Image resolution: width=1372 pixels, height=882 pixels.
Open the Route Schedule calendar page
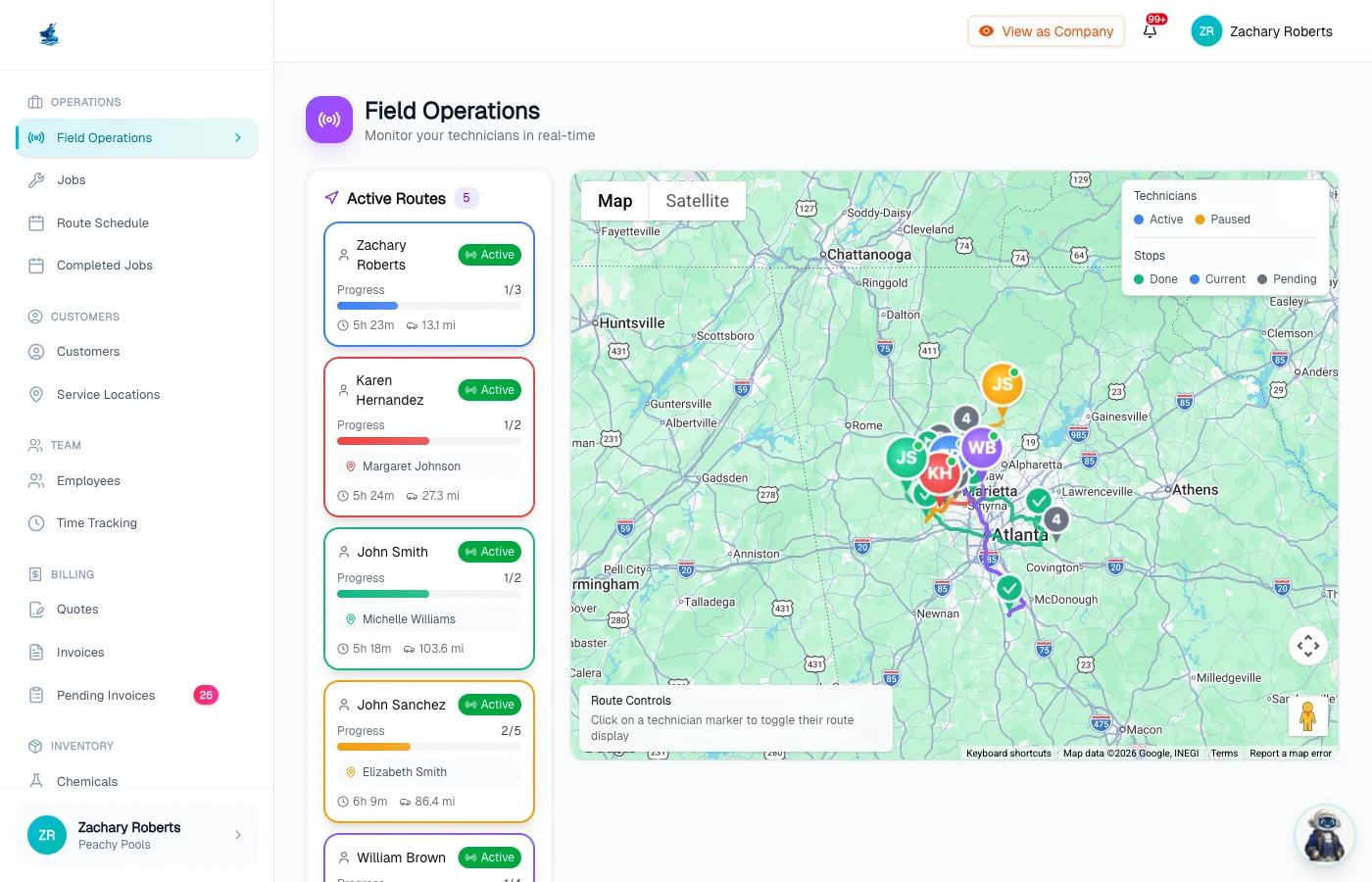pos(102,222)
